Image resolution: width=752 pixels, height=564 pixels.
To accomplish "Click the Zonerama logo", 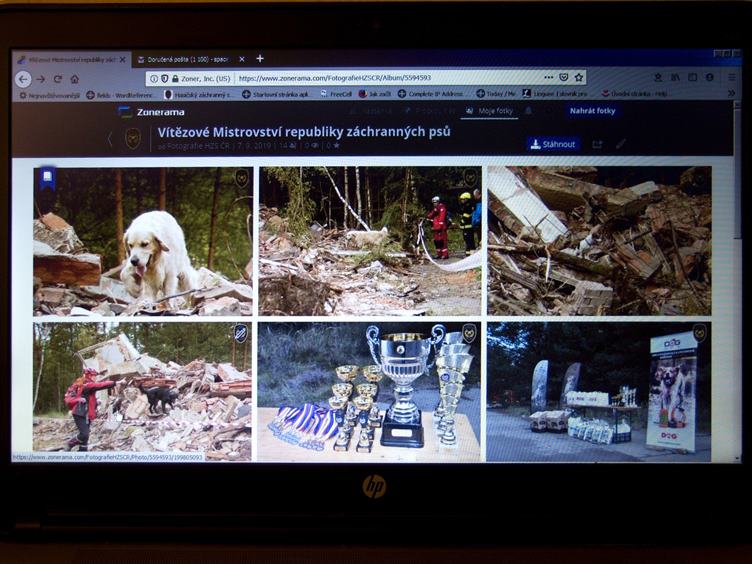I will (152, 112).
